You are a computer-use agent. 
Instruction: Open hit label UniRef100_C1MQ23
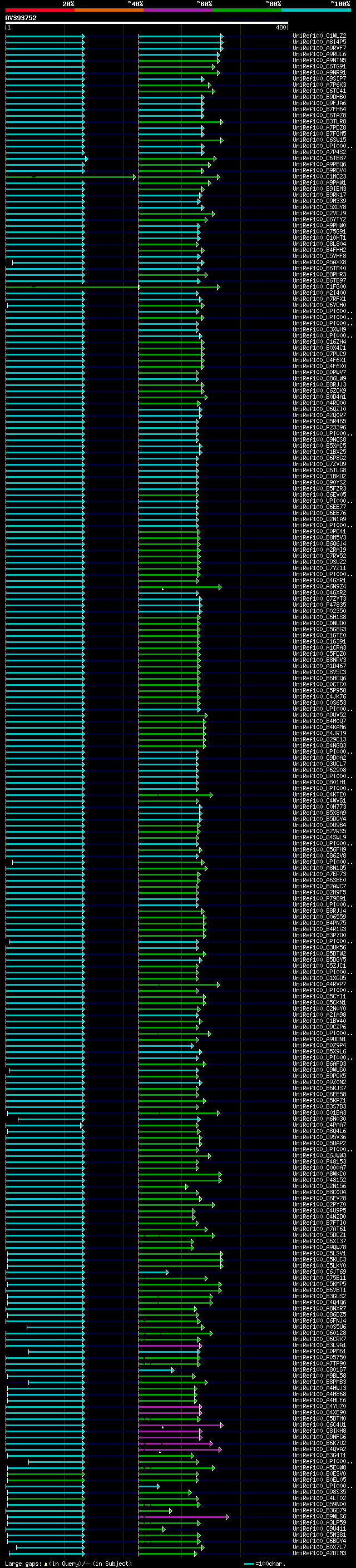tap(319, 176)
